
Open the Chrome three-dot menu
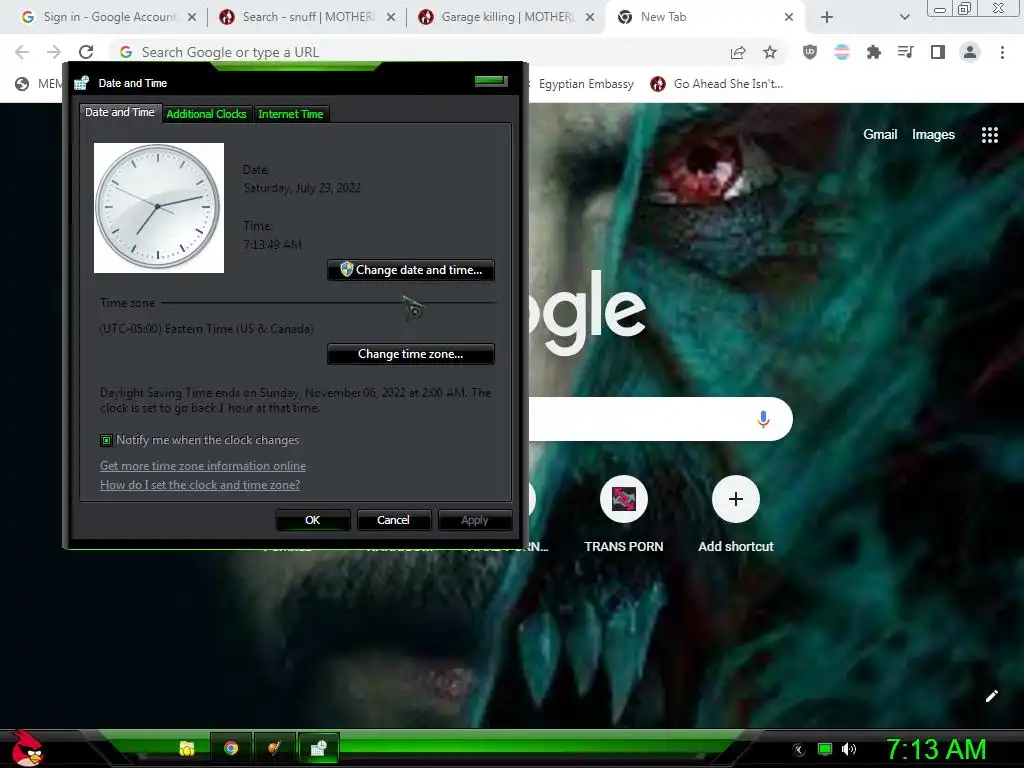click(x=1002, y=52)
